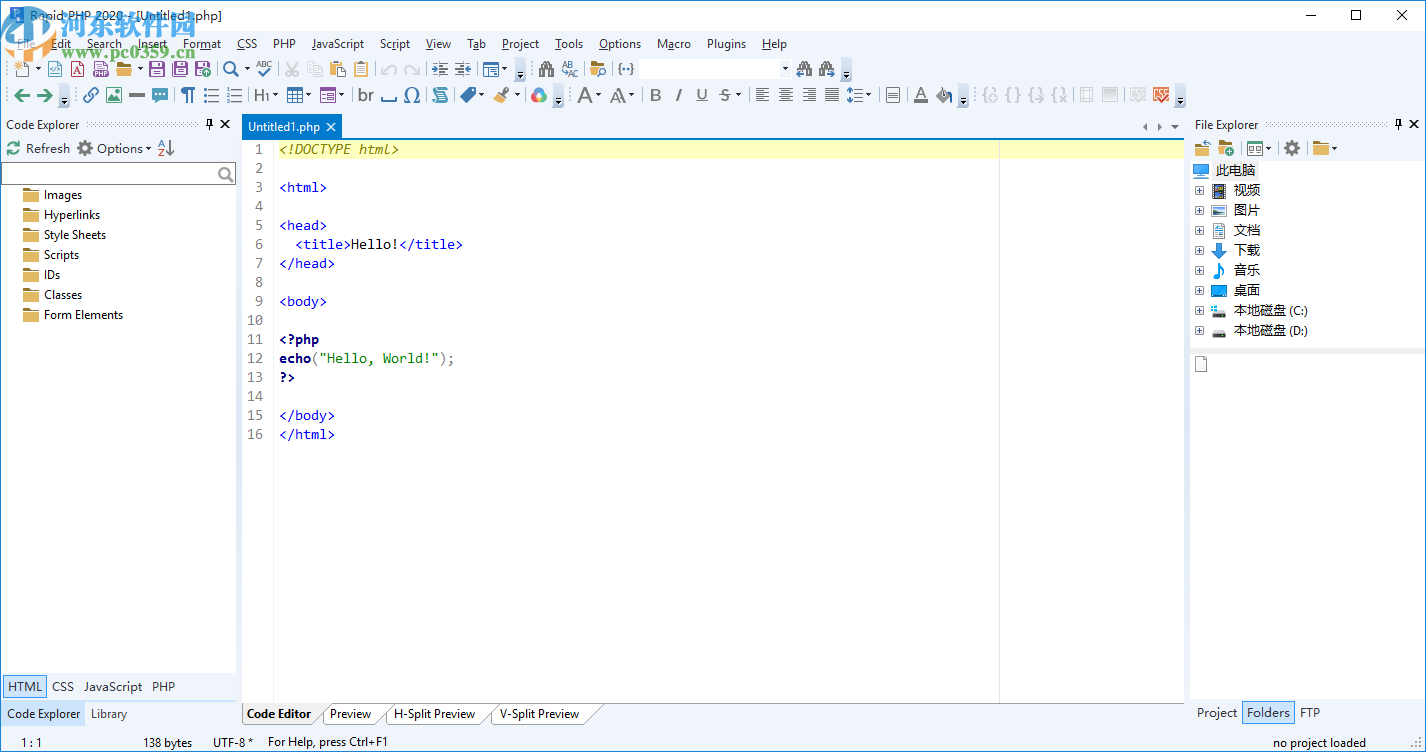
Task: Click the Insert Hyperlink chain icon
Action: point(90,95)
